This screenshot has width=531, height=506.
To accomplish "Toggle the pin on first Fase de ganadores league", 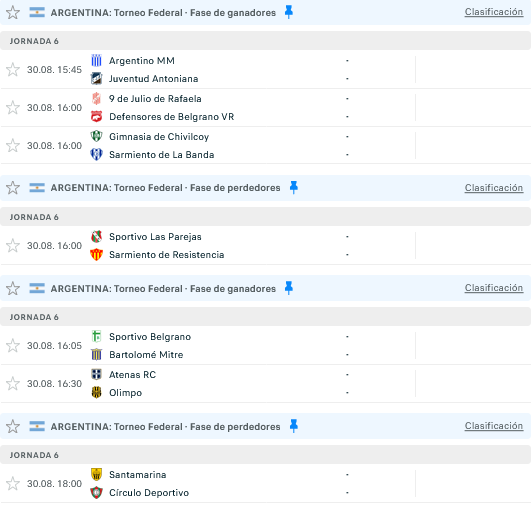I will 289,13.
